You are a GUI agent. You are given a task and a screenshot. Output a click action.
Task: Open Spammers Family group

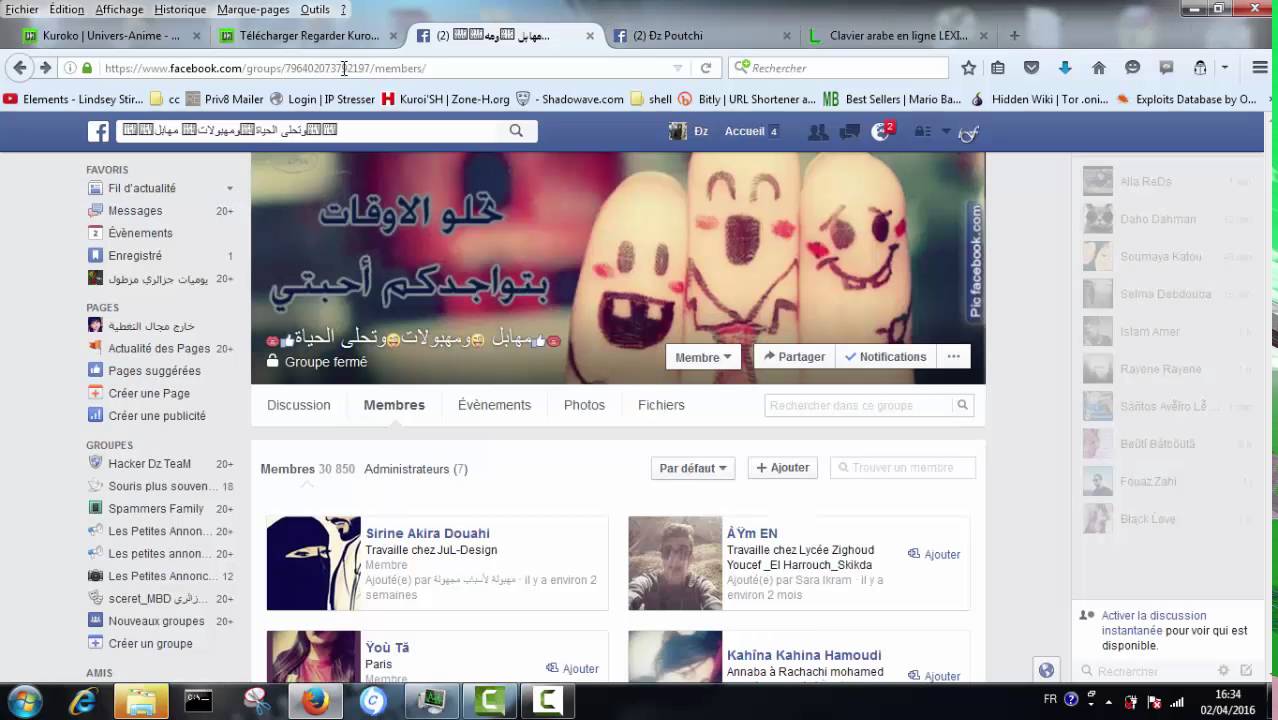coord(156,509)
